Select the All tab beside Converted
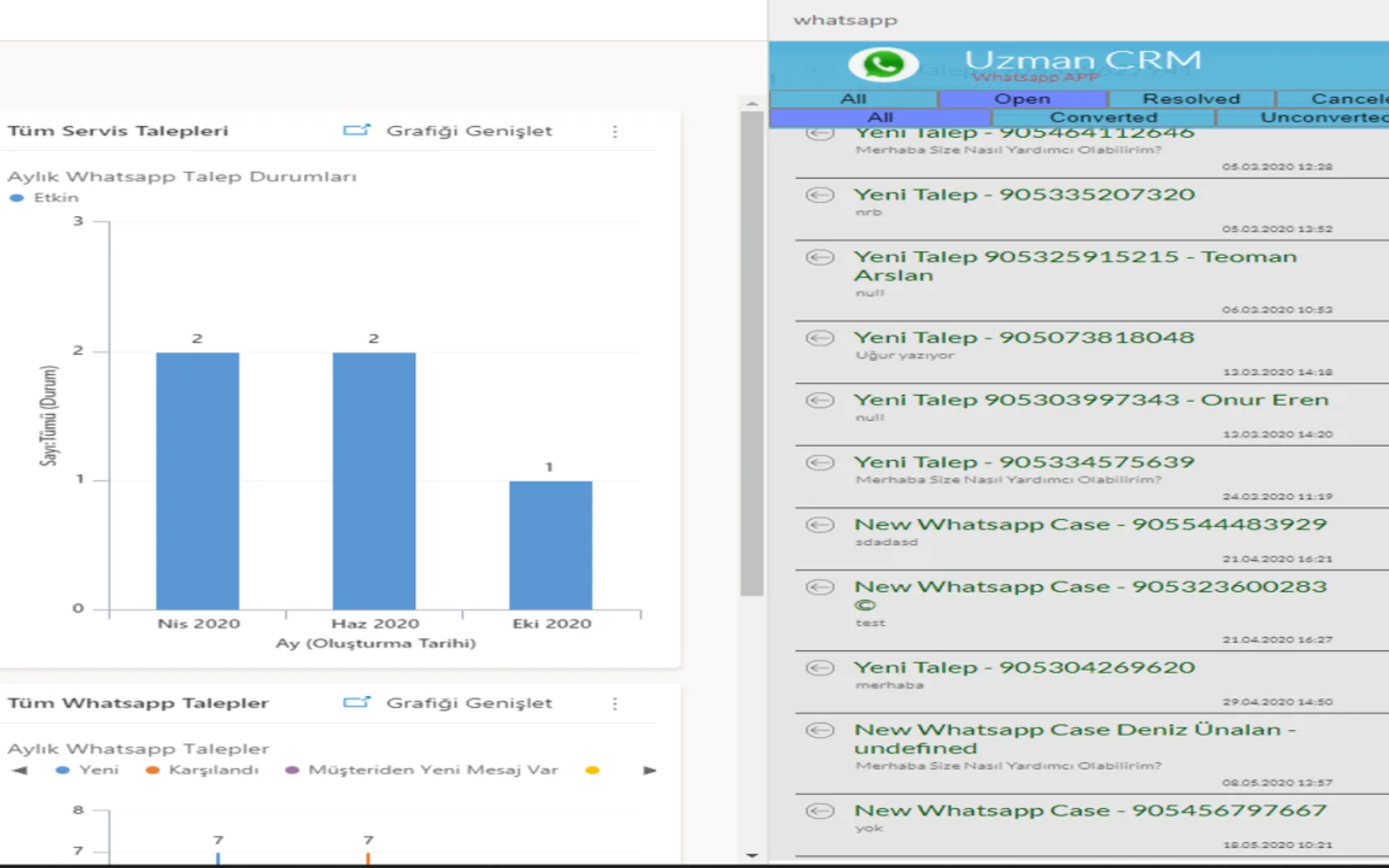 tap(880, 117)
